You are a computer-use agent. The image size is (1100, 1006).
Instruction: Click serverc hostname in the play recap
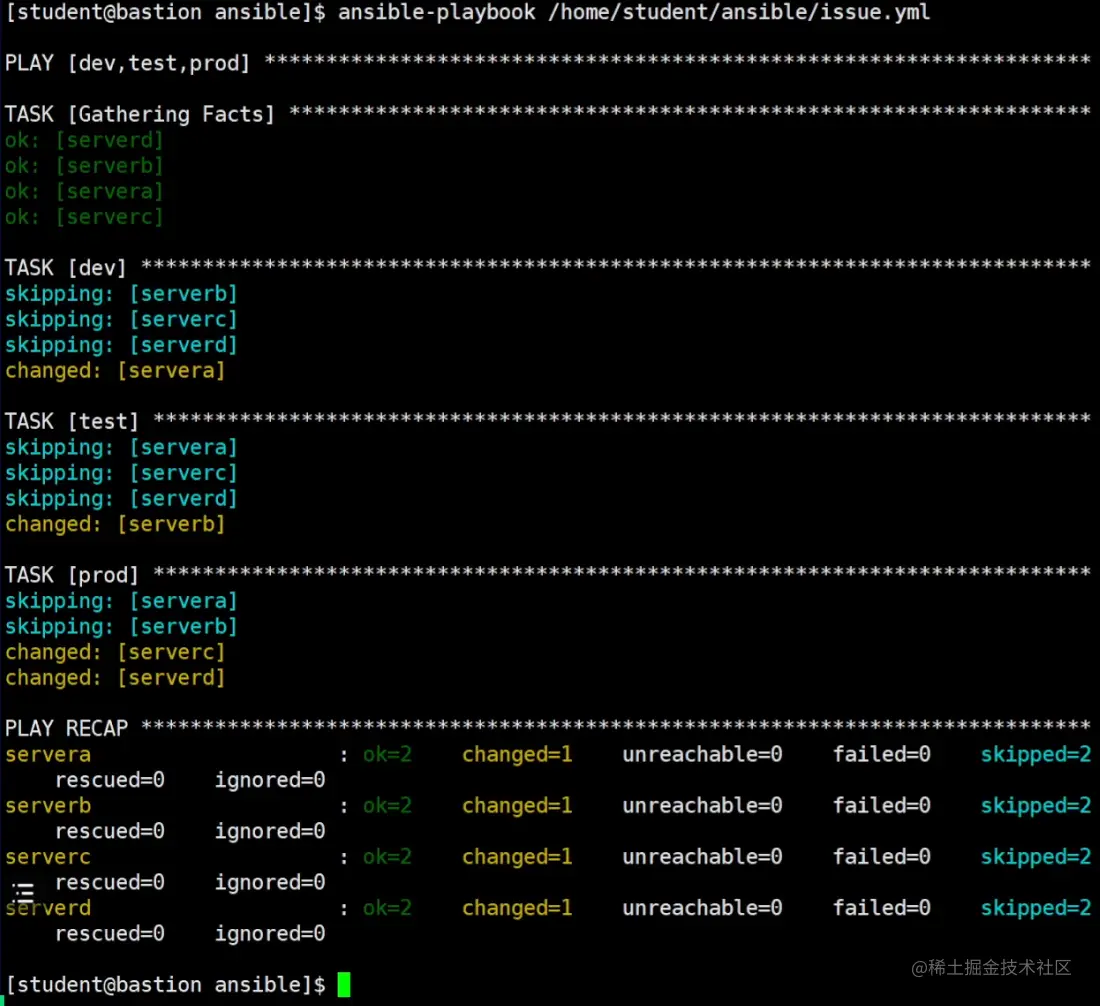pyautogui.click(x=48, y=857)
